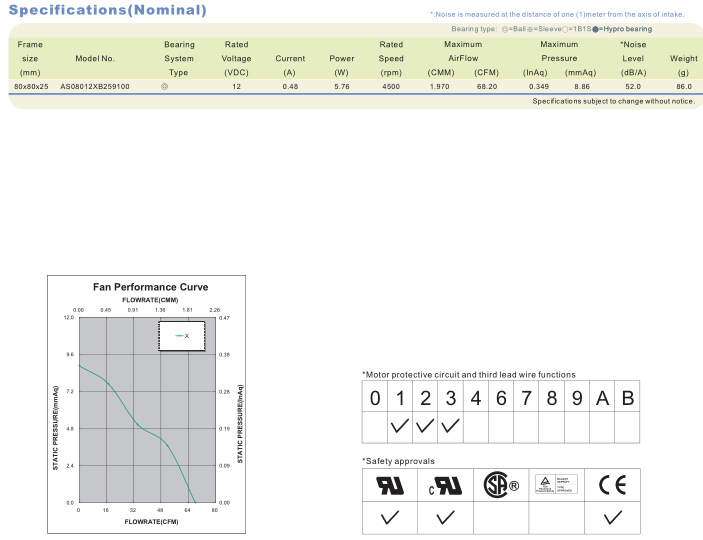Click the checkmark under function code 3

(450, 426)
